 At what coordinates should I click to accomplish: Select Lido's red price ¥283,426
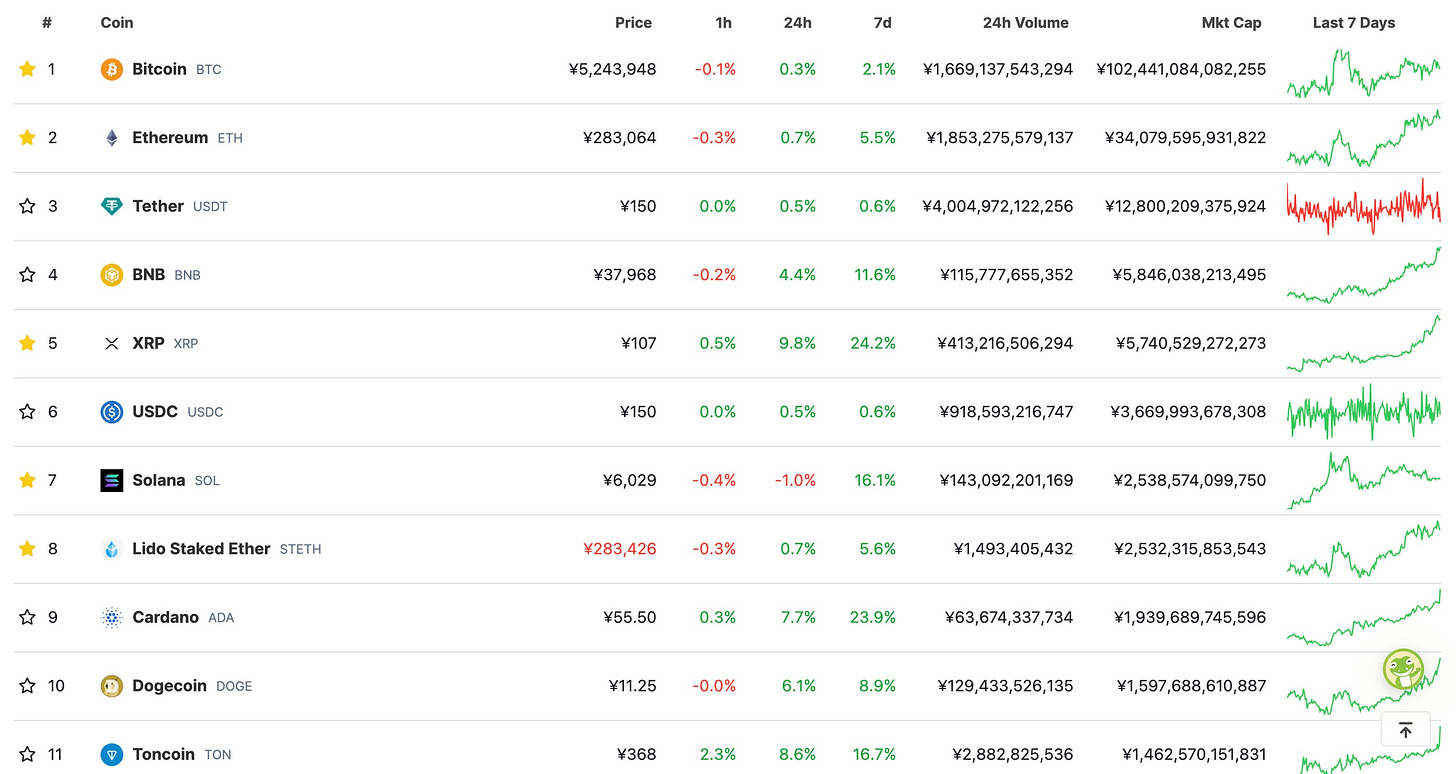[620, 549]
